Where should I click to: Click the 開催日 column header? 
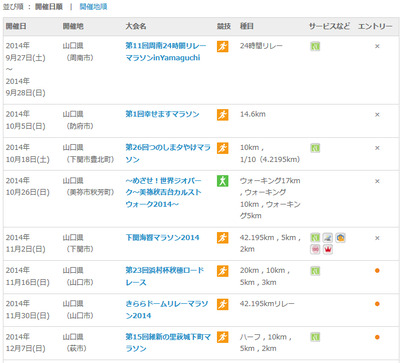16,26
